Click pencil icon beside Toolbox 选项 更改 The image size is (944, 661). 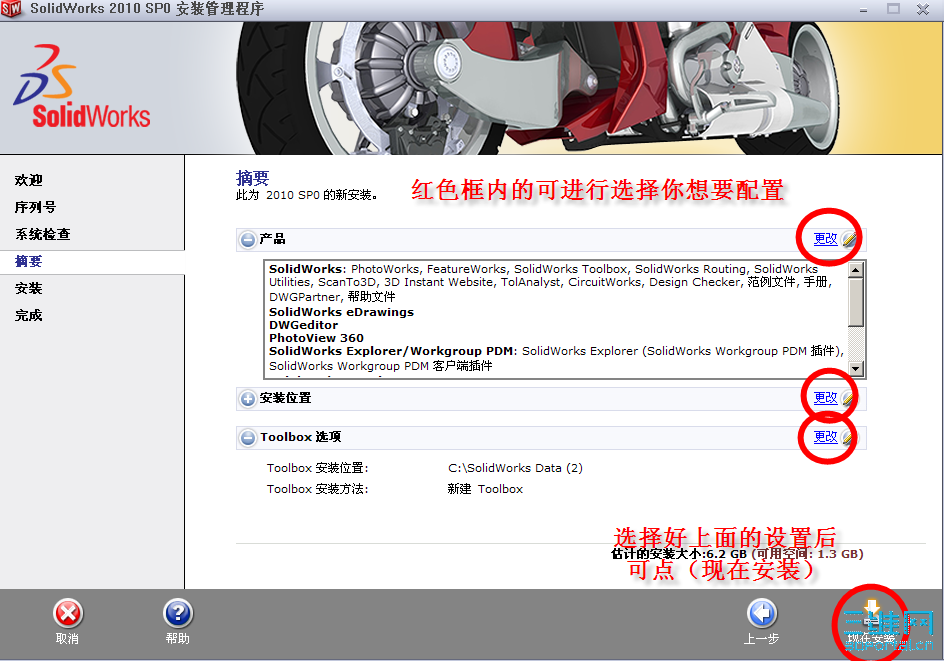[848, 438]
